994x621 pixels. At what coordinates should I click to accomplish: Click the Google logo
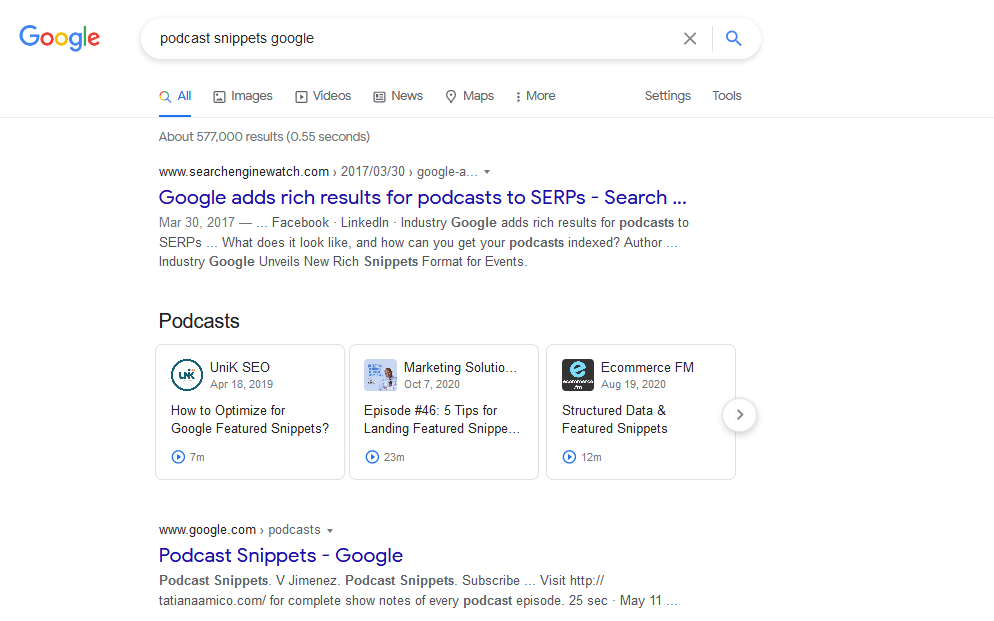(x=60, y=38)
